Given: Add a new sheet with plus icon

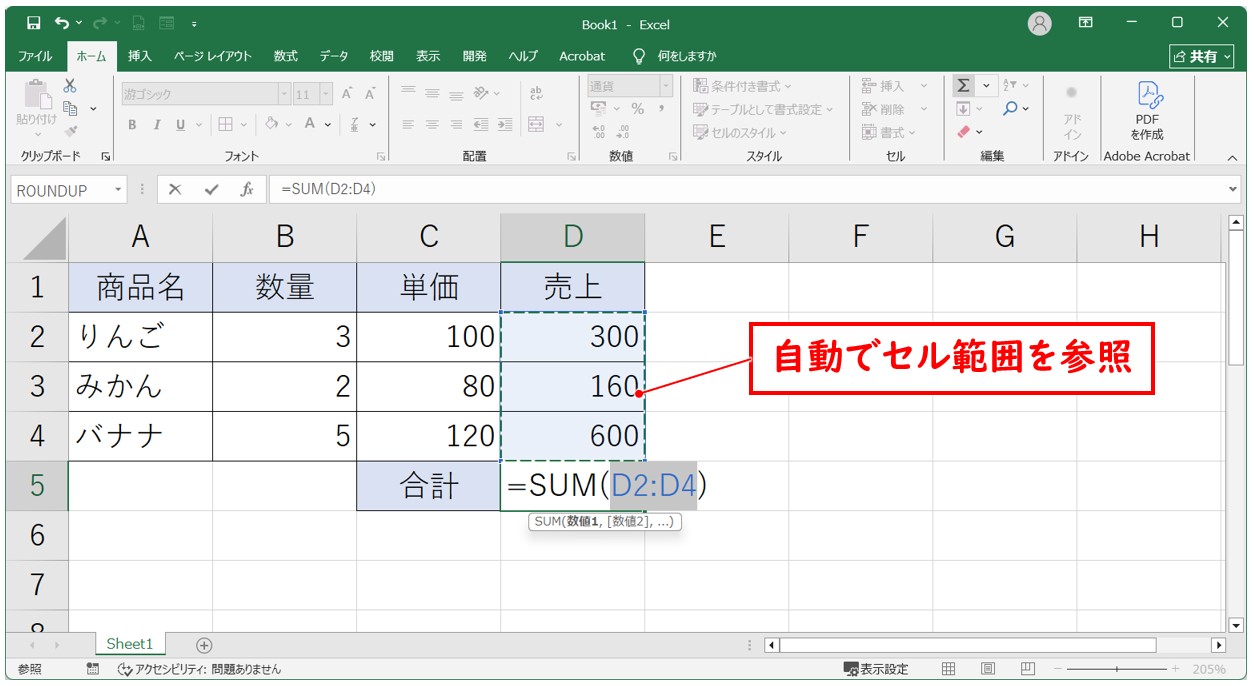Looking at the screenshot, I should click(x=204, y=645).
